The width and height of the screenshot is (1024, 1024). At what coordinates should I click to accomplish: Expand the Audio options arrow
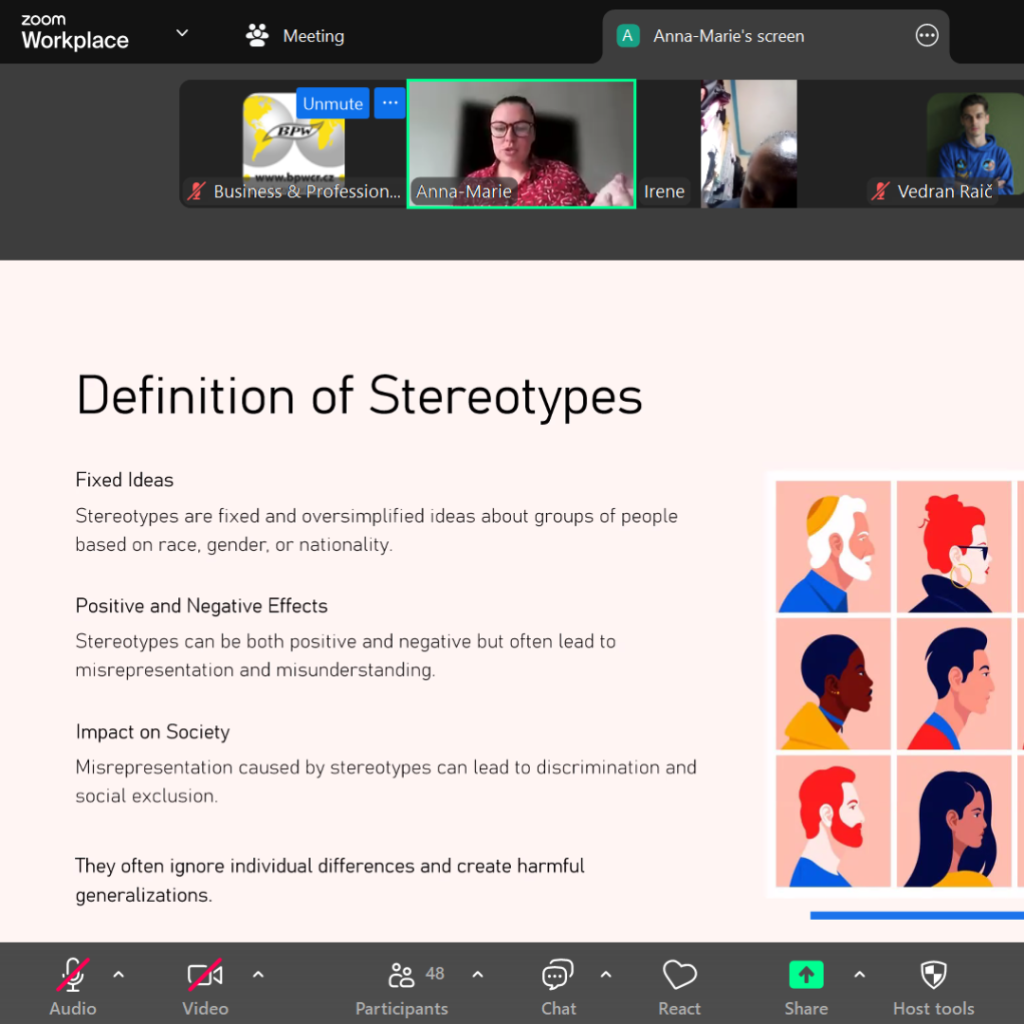[x=118, y=974]
